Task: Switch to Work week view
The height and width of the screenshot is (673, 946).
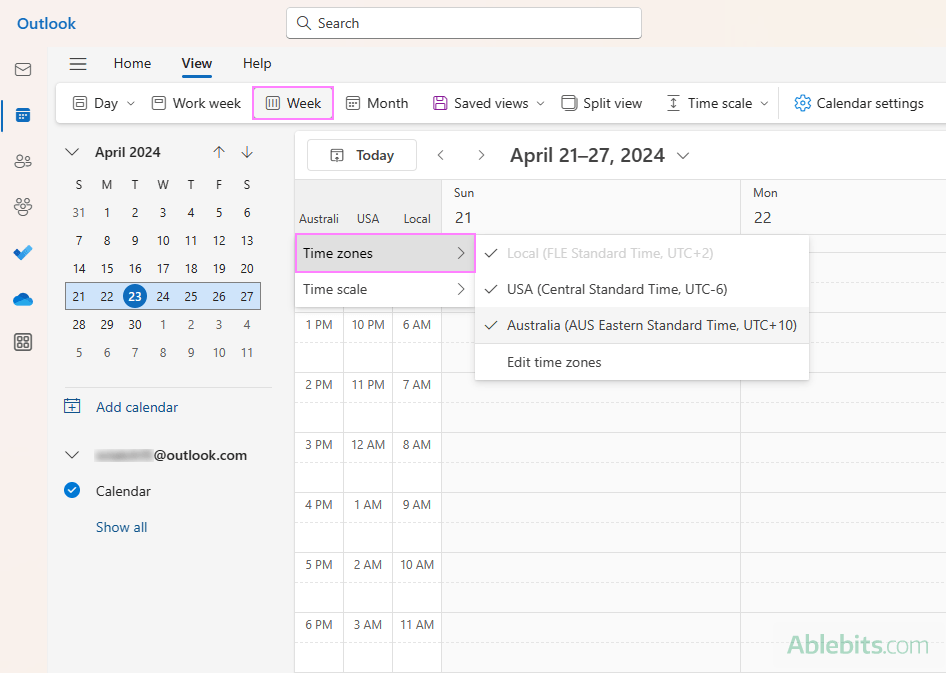Action: point(196,103)
